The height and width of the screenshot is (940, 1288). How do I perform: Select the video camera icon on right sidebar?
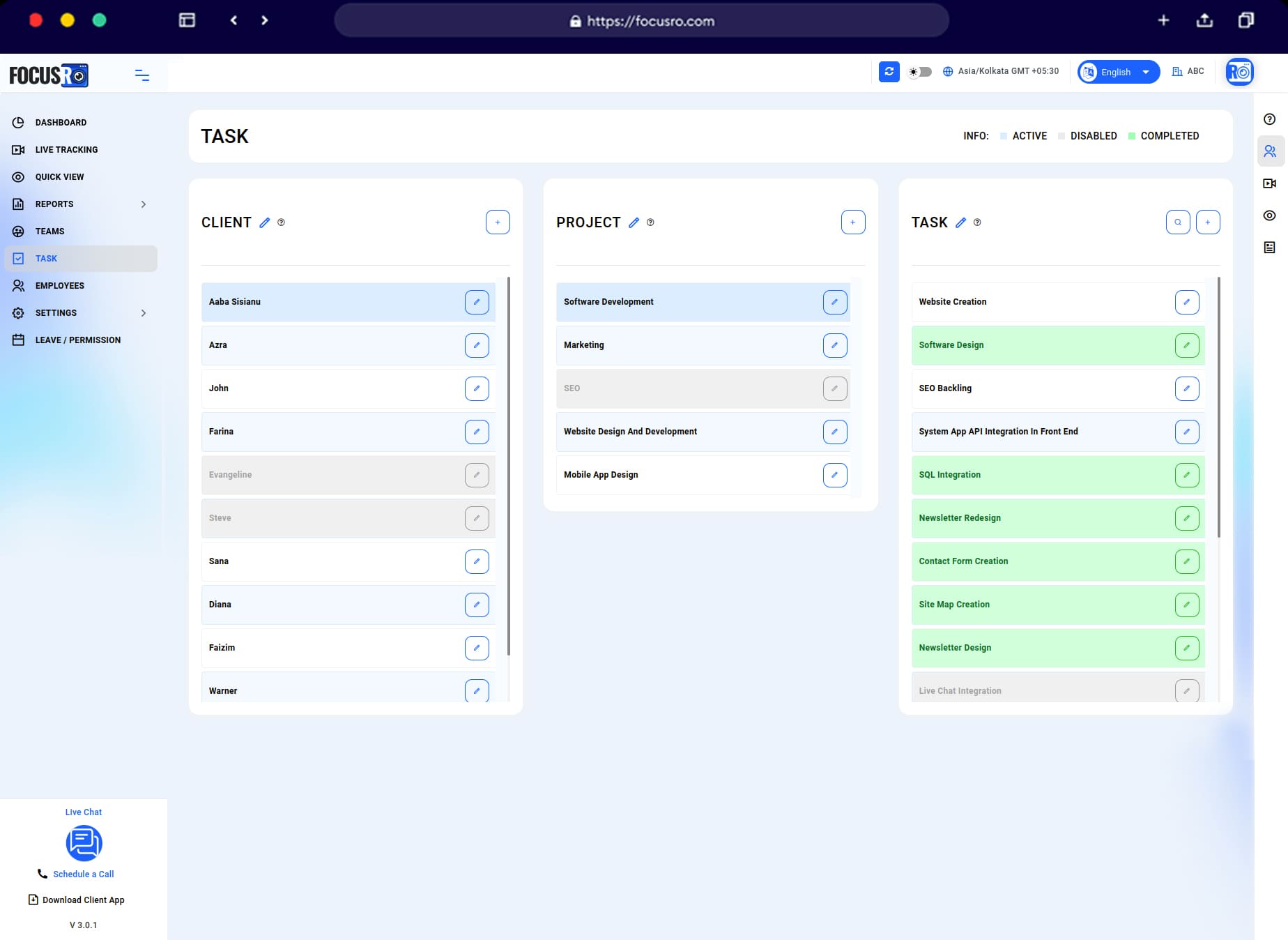[1270, 183]
